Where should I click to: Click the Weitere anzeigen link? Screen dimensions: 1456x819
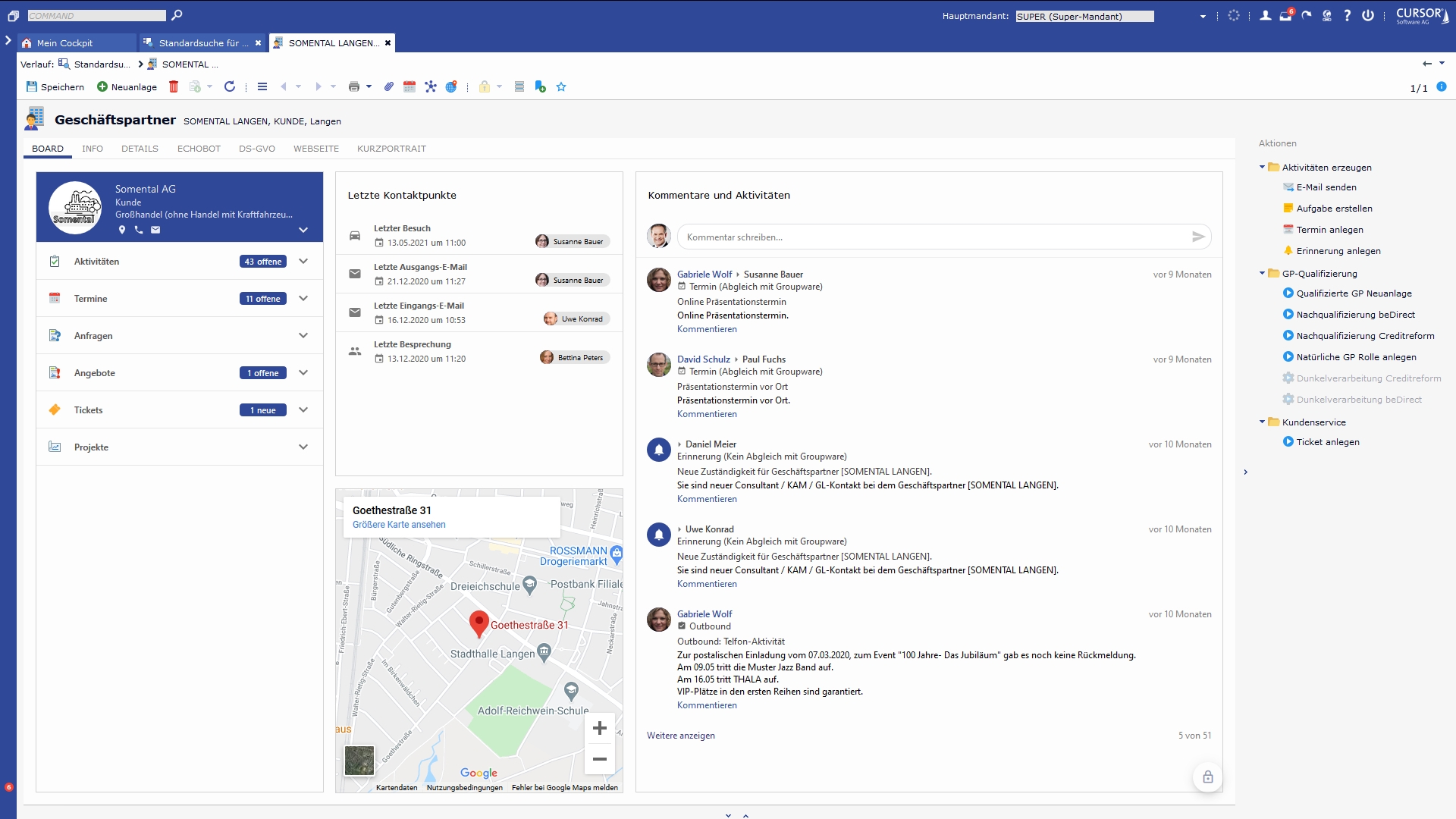(x=680, y=736)
